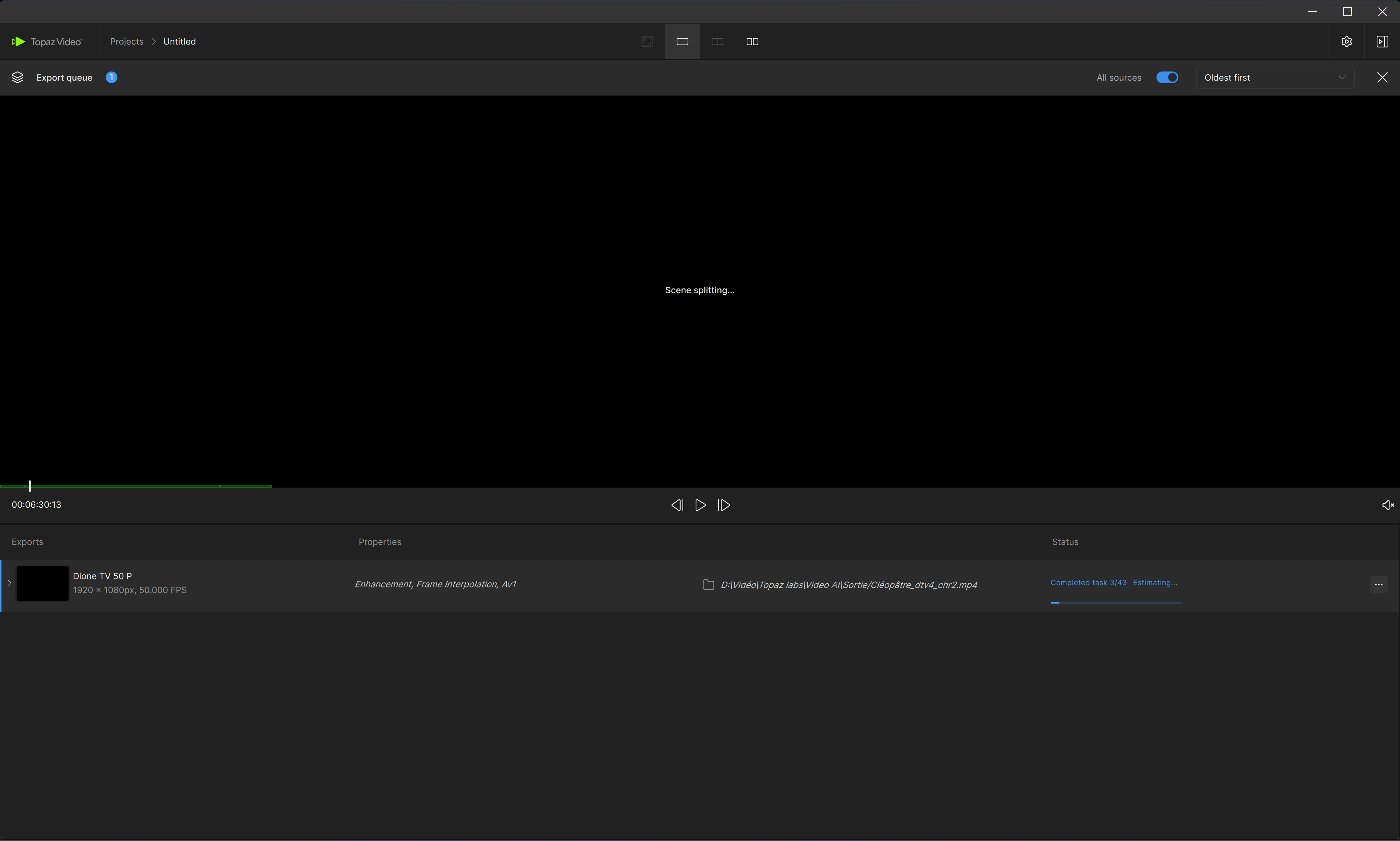Select the split view comparison icon
Screen dimensions: 1400x841
tap(717, 41)
